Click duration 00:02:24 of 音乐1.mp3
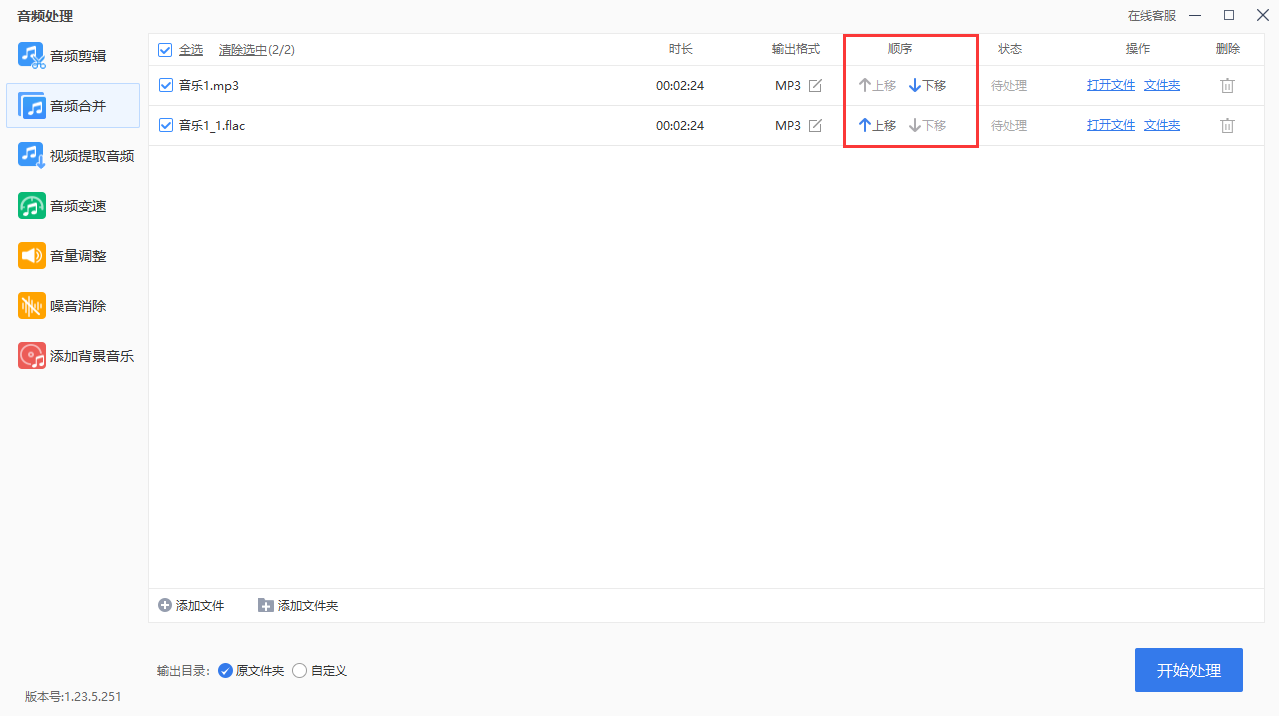The height and width of the screenshot is (716, 1279). [x=680, y=86]
